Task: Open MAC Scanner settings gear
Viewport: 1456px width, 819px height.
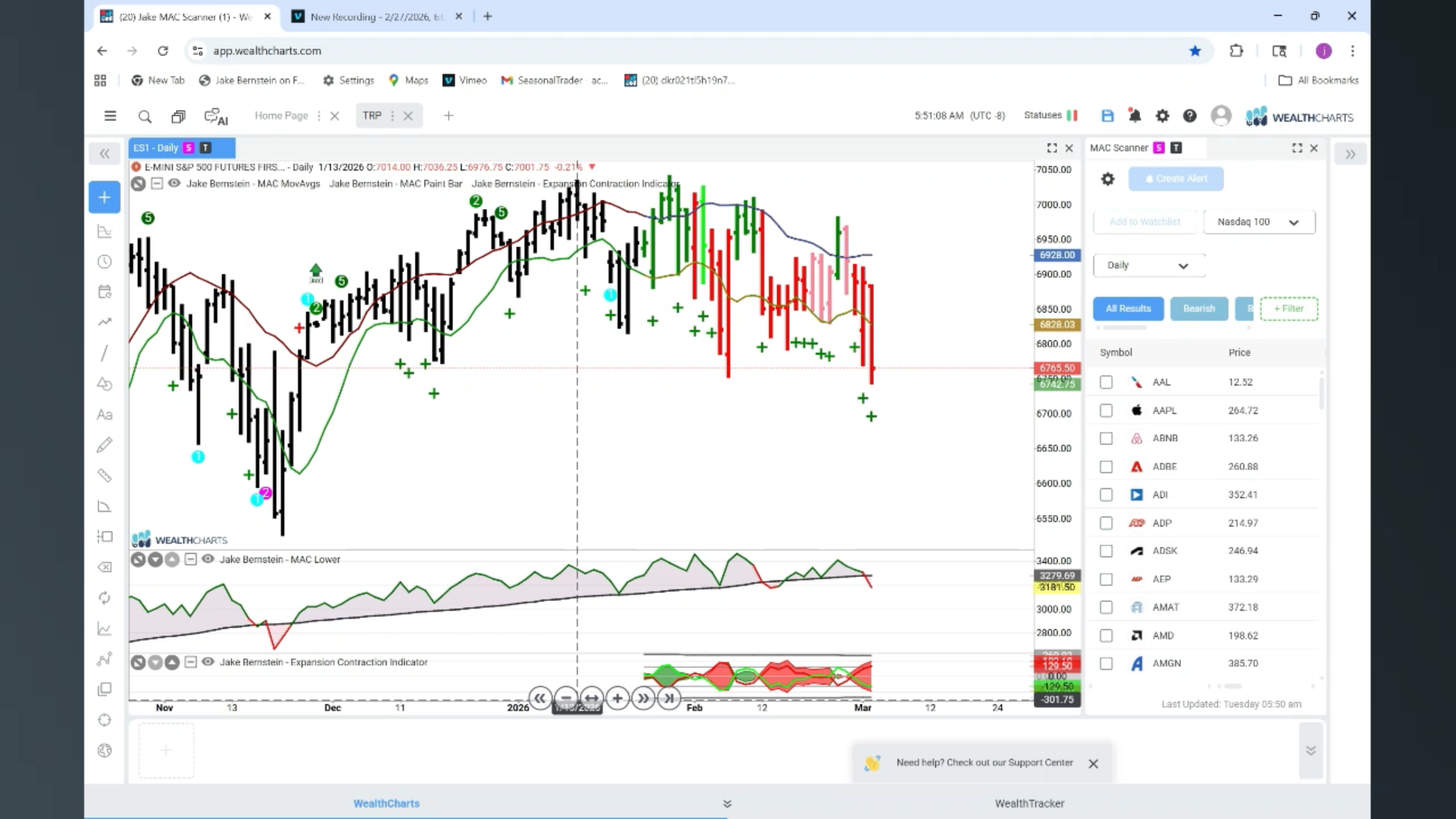Action: pos(1108,179)
